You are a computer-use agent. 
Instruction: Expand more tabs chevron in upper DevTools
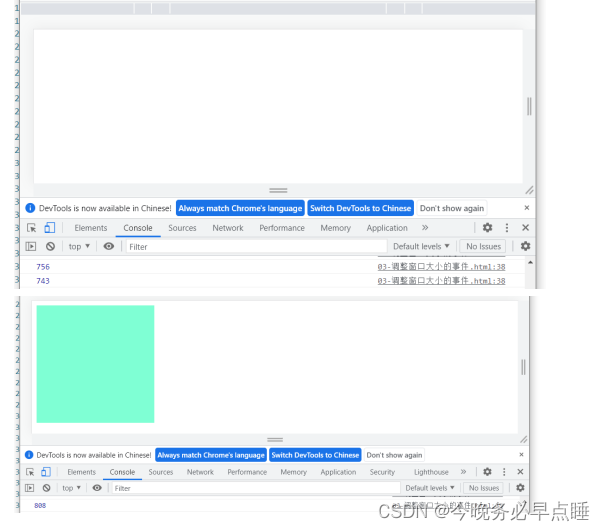[x=425, y=228]
